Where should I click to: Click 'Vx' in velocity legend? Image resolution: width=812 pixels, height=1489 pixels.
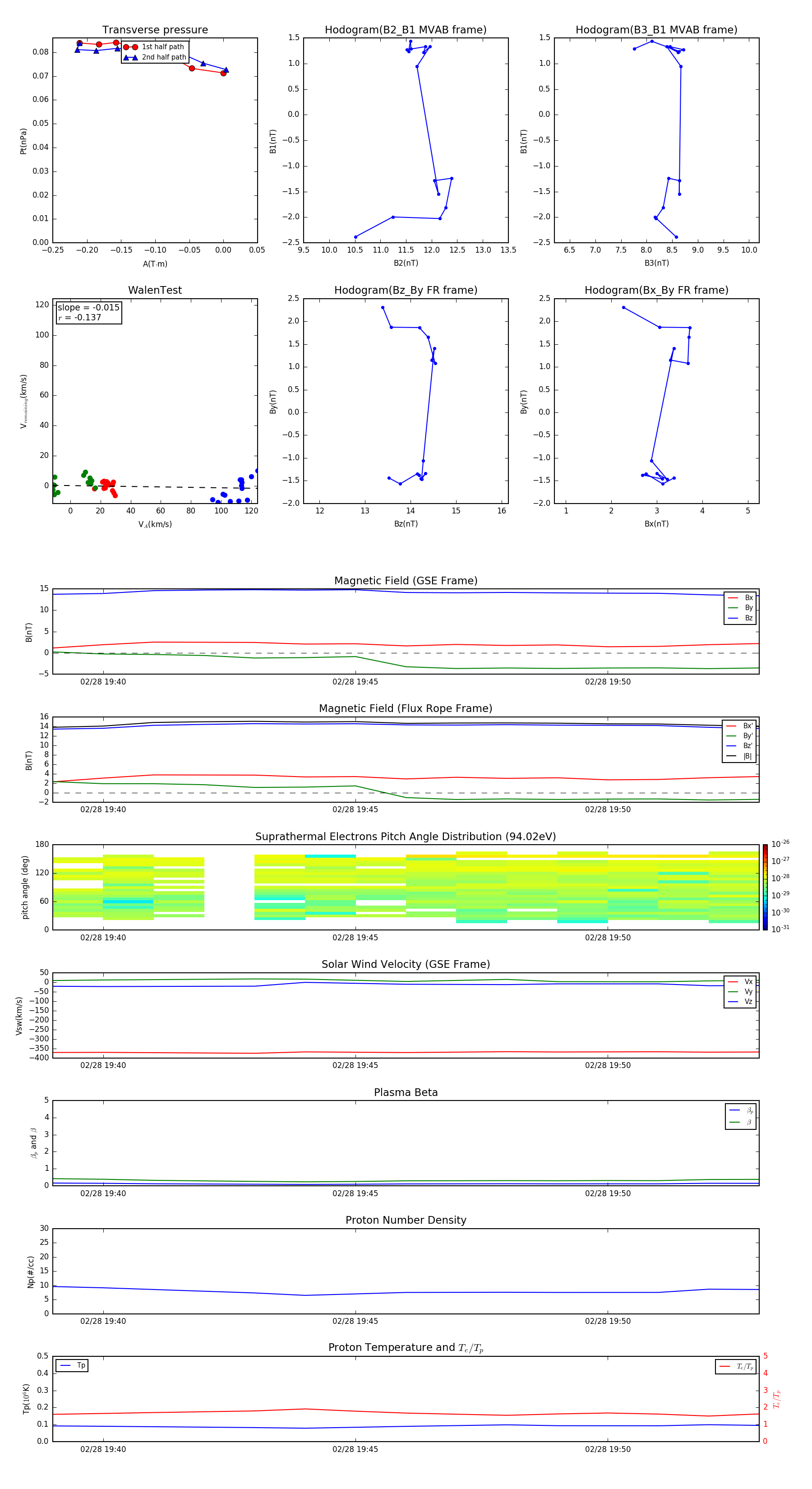coord(740,981)
